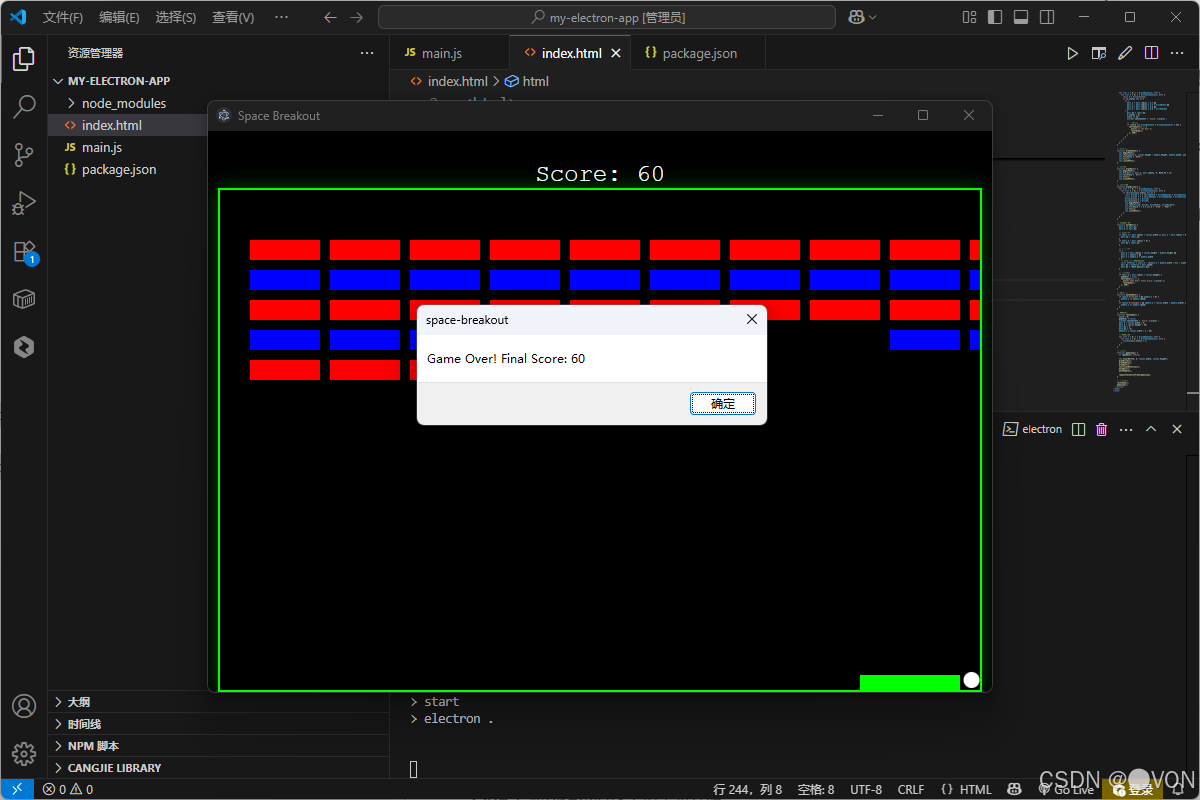The image size is (1200, 800).
Task: Switch to the package.json editor tab
Action: [699, 53]
